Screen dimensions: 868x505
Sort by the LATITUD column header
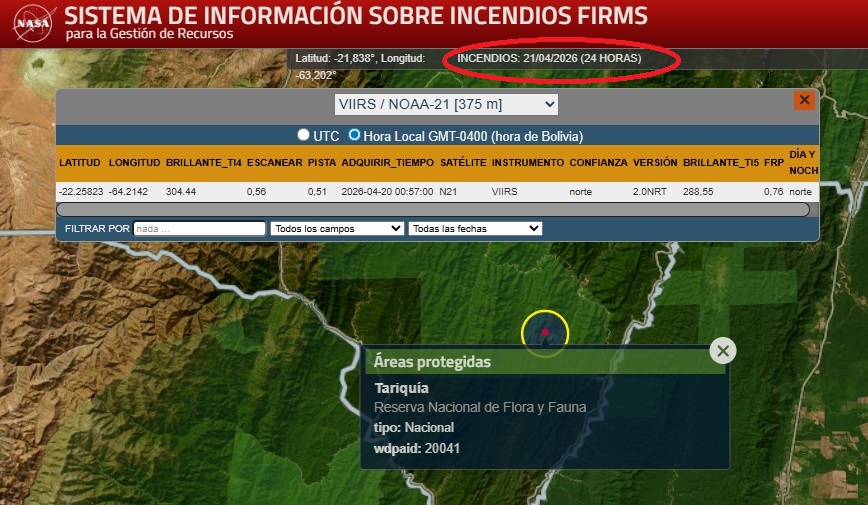pos(80,162)
